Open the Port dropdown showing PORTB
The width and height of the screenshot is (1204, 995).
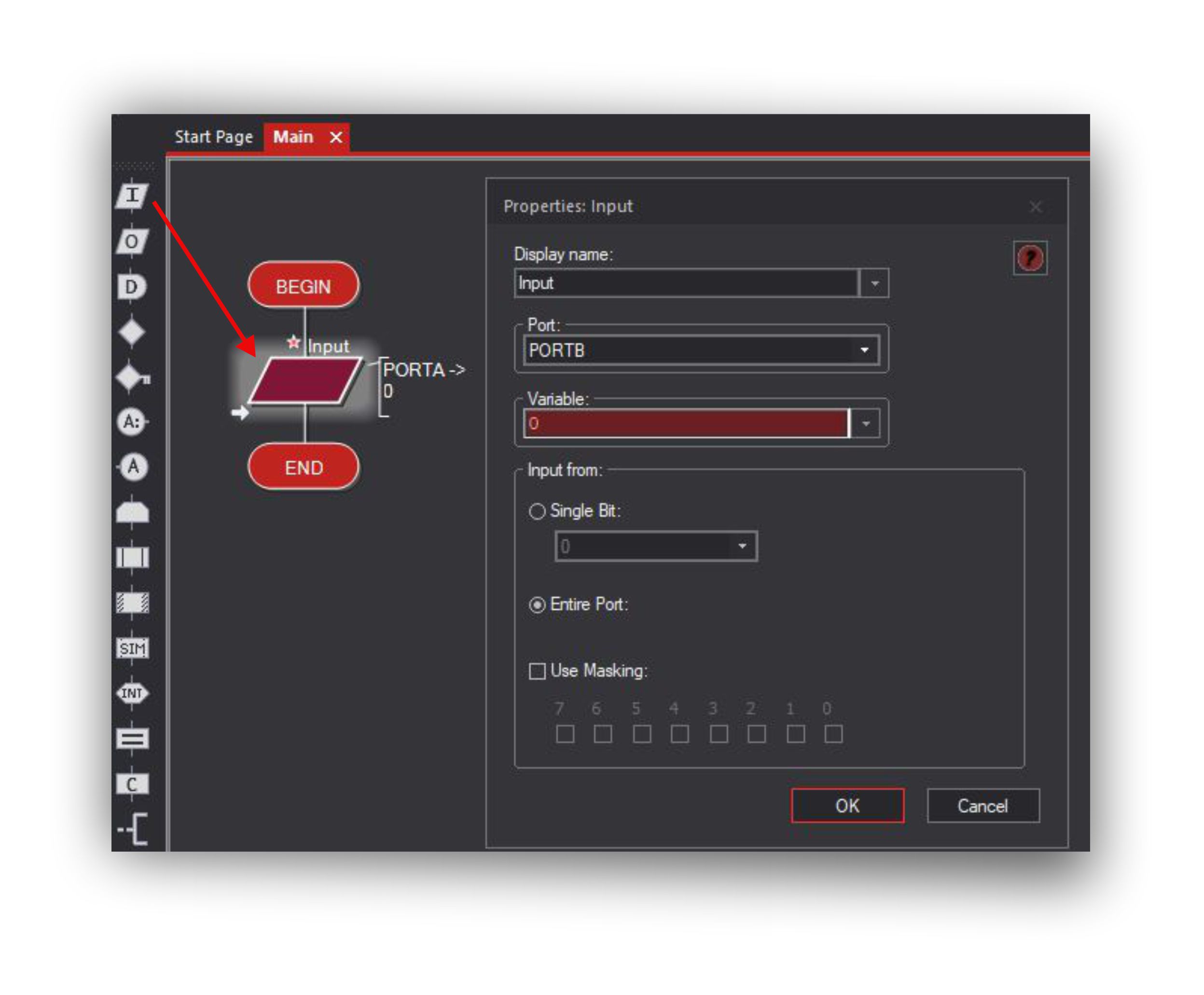point(702,350)
